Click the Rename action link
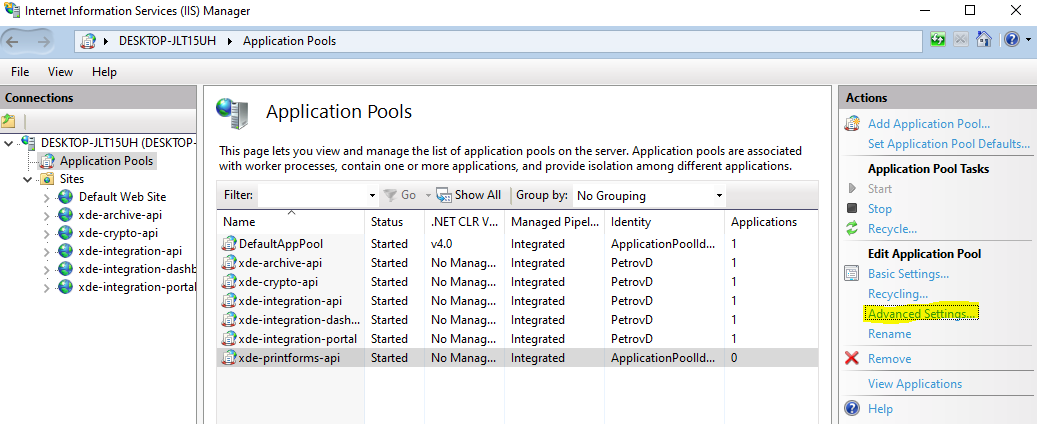The image size is (1037, 424). 890,333
